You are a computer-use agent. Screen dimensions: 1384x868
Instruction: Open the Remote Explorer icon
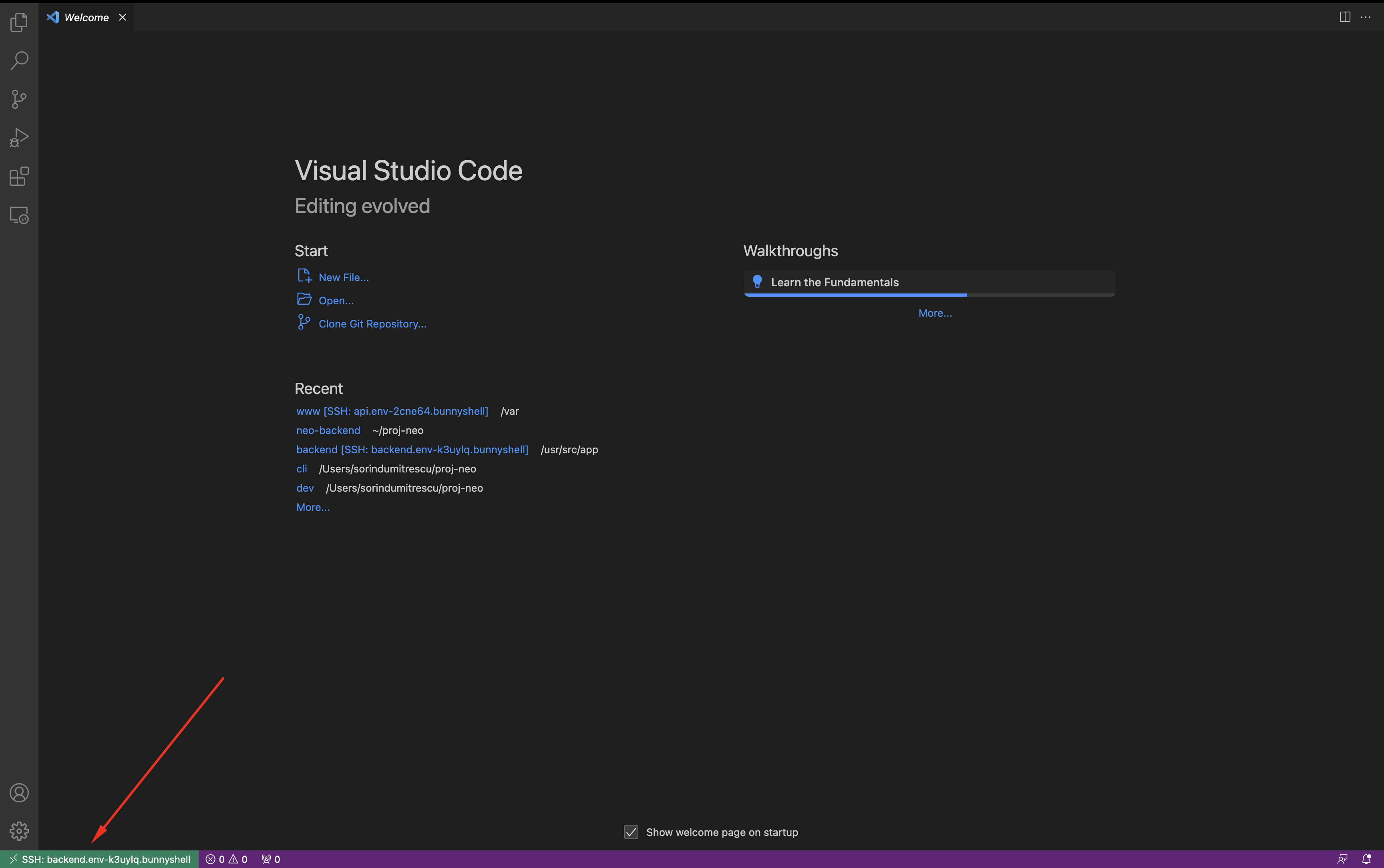(x=19, y=215)
